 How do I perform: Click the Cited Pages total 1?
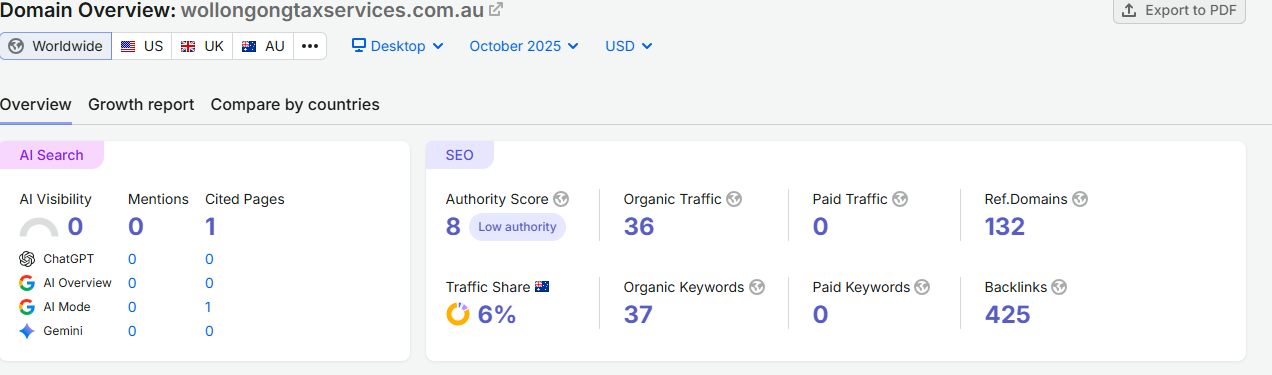point(210,227)
